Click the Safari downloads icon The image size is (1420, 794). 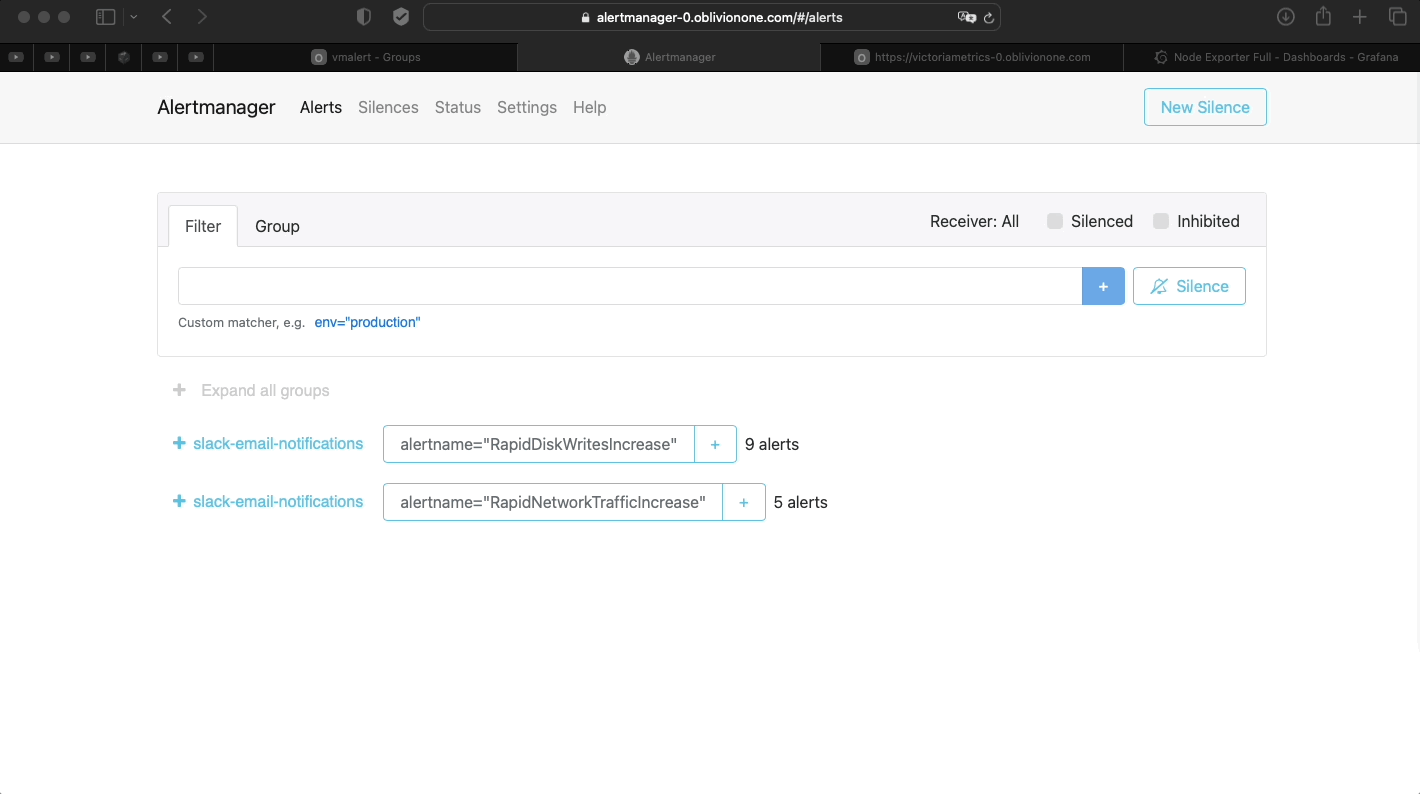pos(1286,17)
